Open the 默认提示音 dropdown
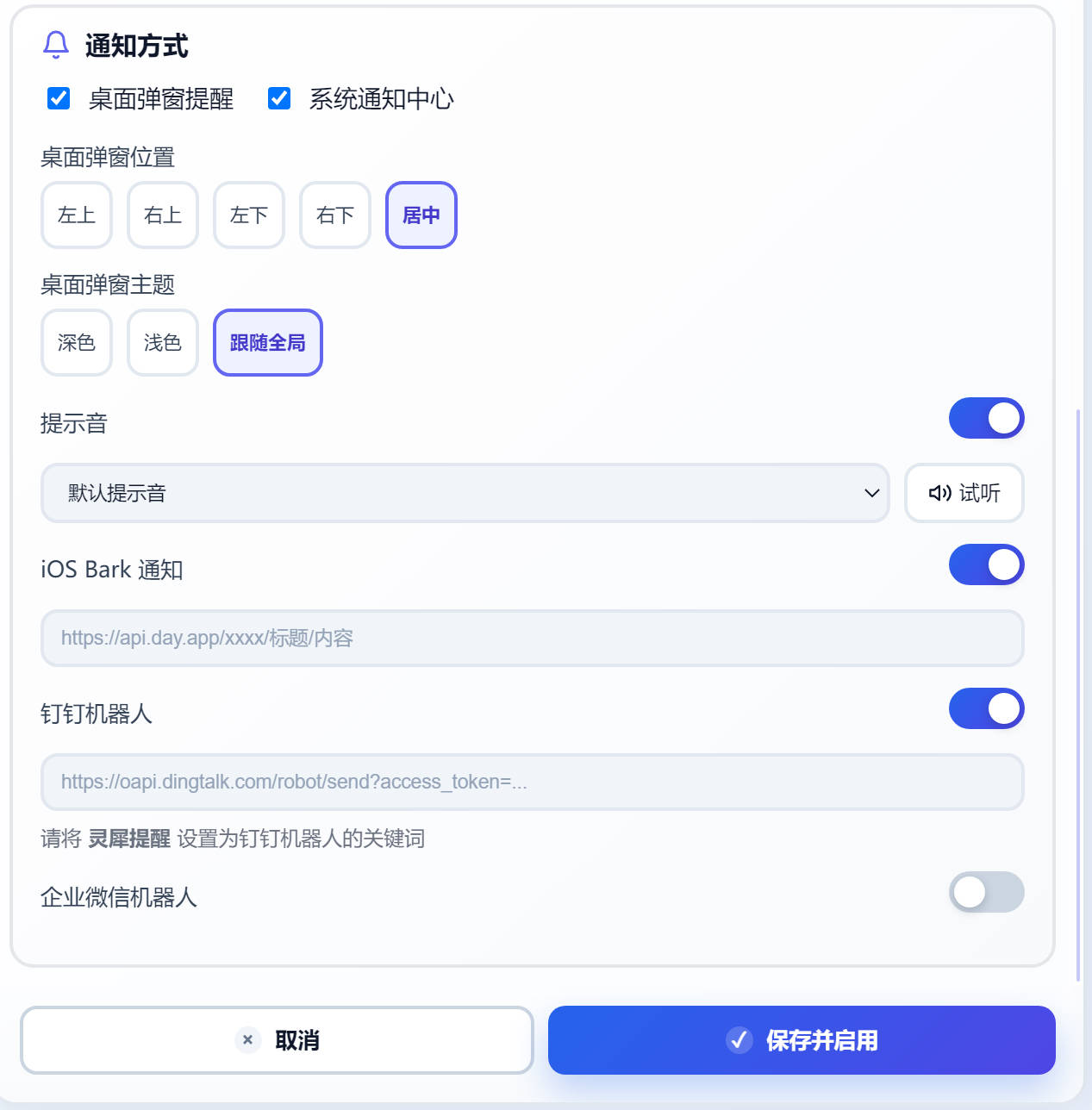The height and width of the screenshot is (1110, 1092). tap(465, 493)
